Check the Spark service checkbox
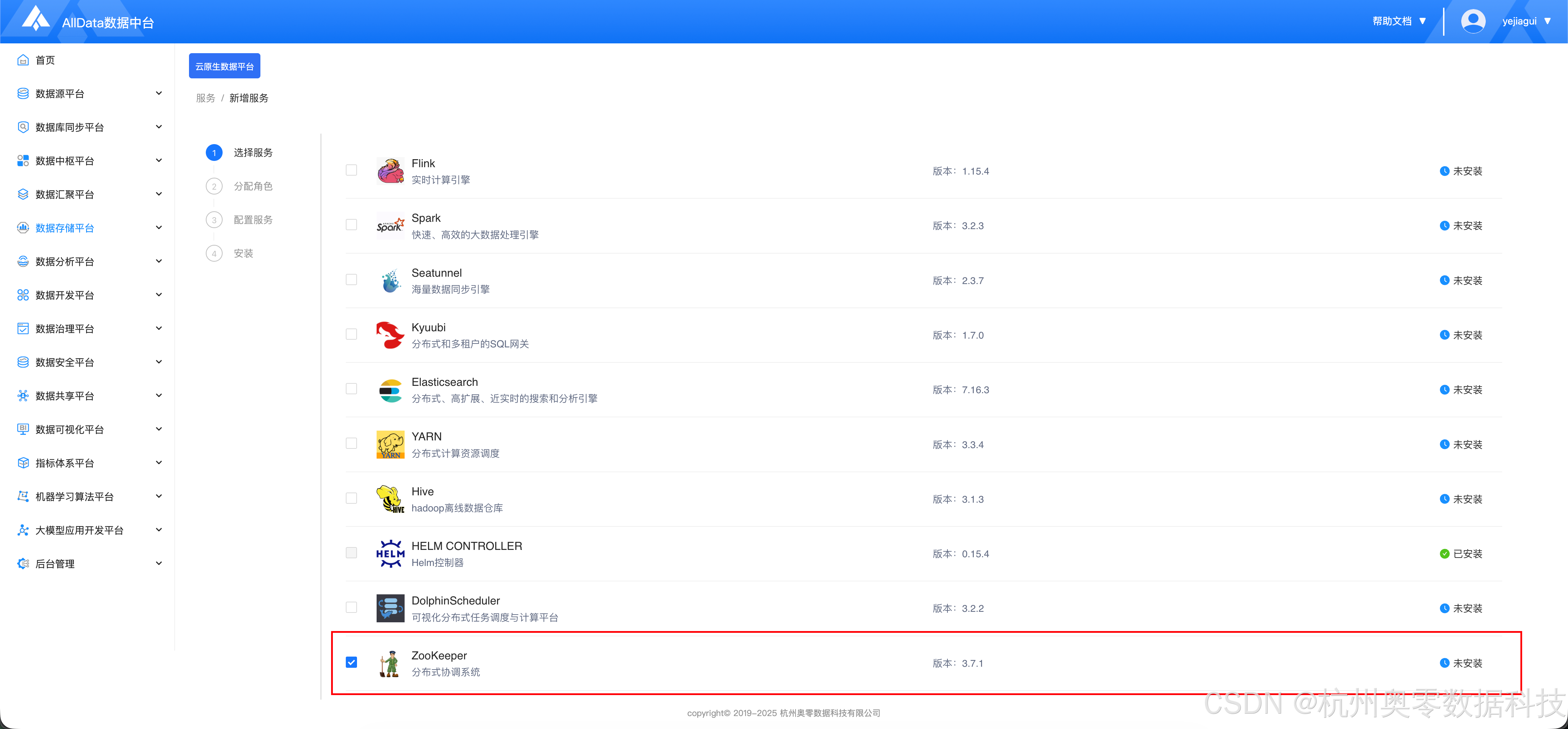 coord(351,225)
